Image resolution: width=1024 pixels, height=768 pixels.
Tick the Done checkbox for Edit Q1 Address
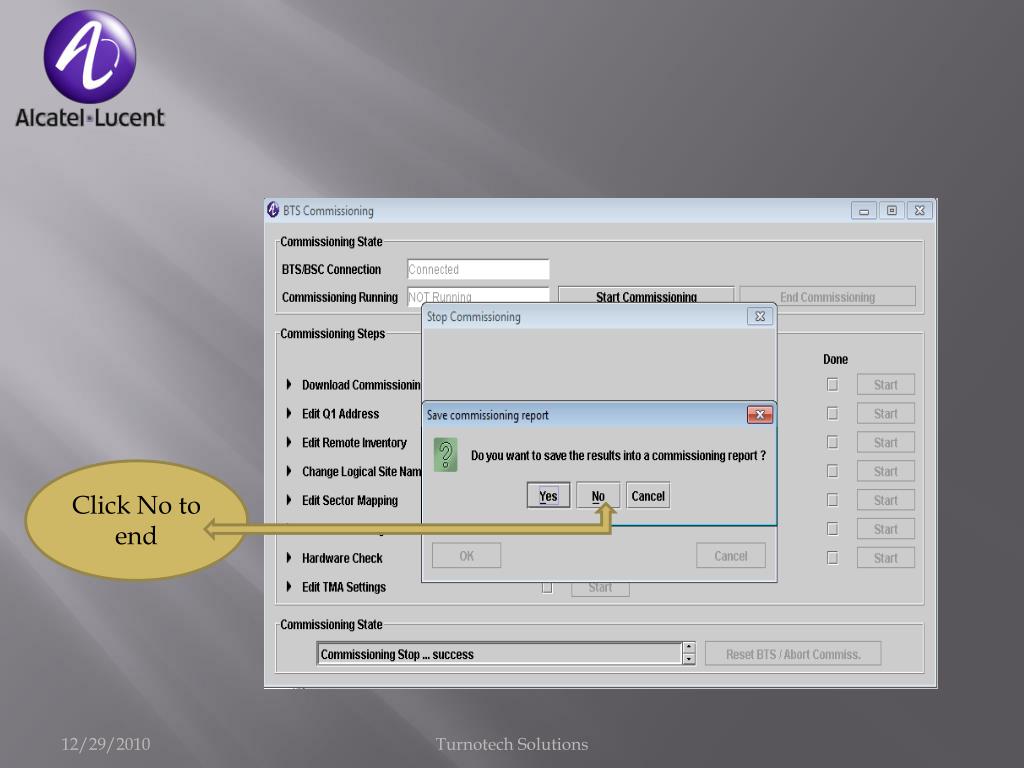(x=832, y=413)
